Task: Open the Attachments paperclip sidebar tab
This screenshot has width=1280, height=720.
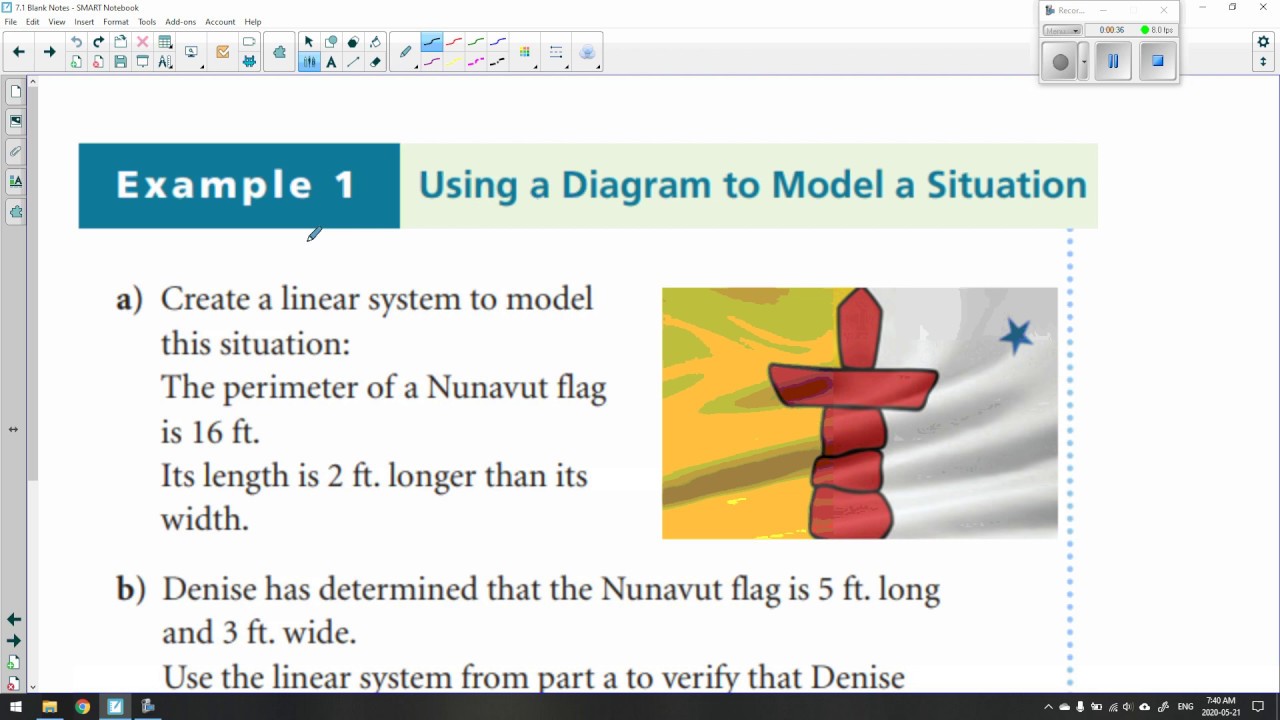Action: tap(16, 151)
